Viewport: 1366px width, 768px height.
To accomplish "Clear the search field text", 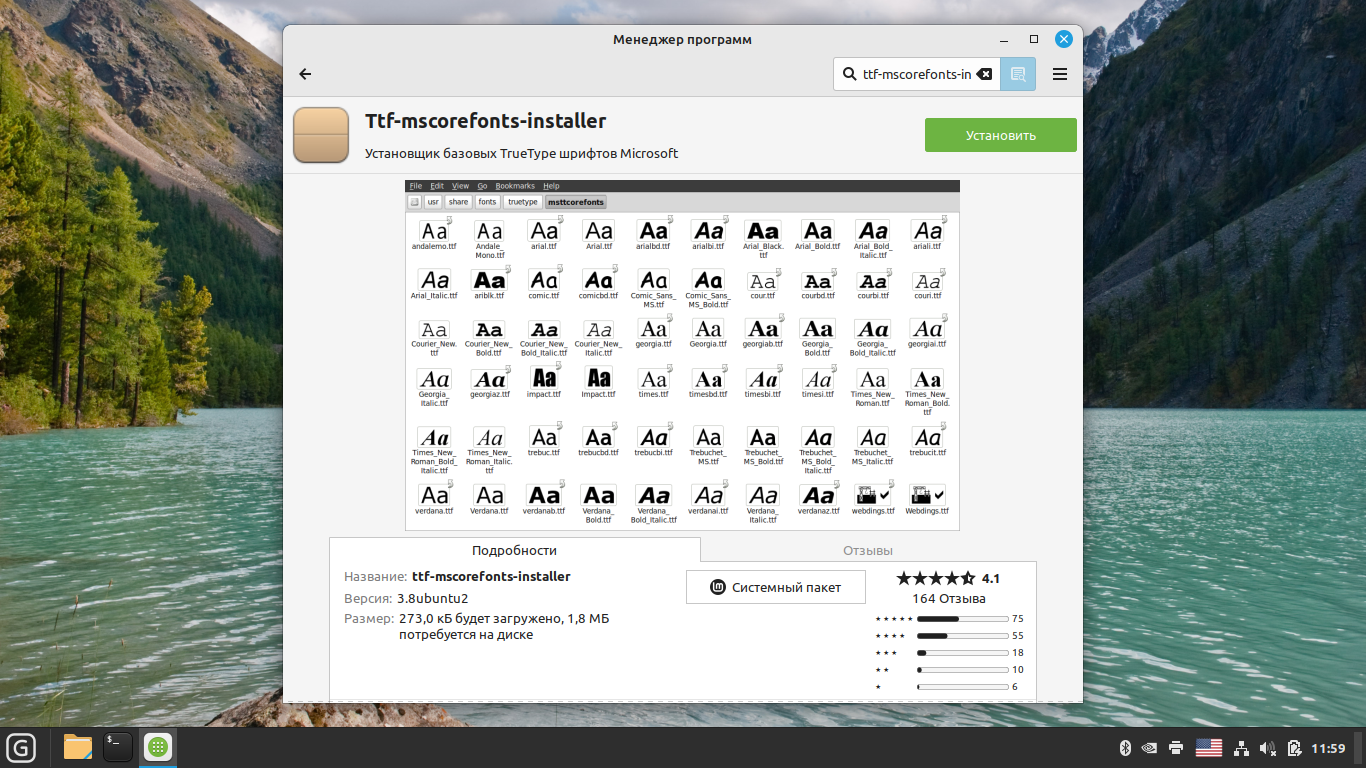I will [985, 74].
